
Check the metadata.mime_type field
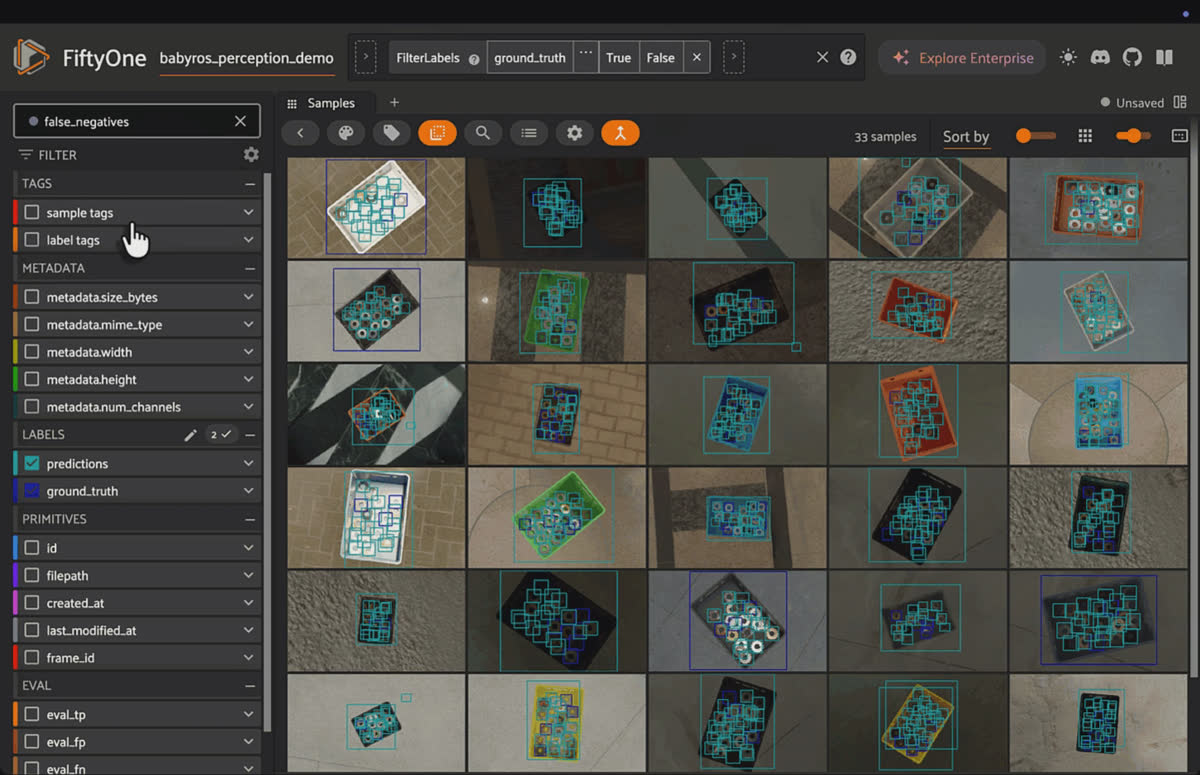(32, 325)
